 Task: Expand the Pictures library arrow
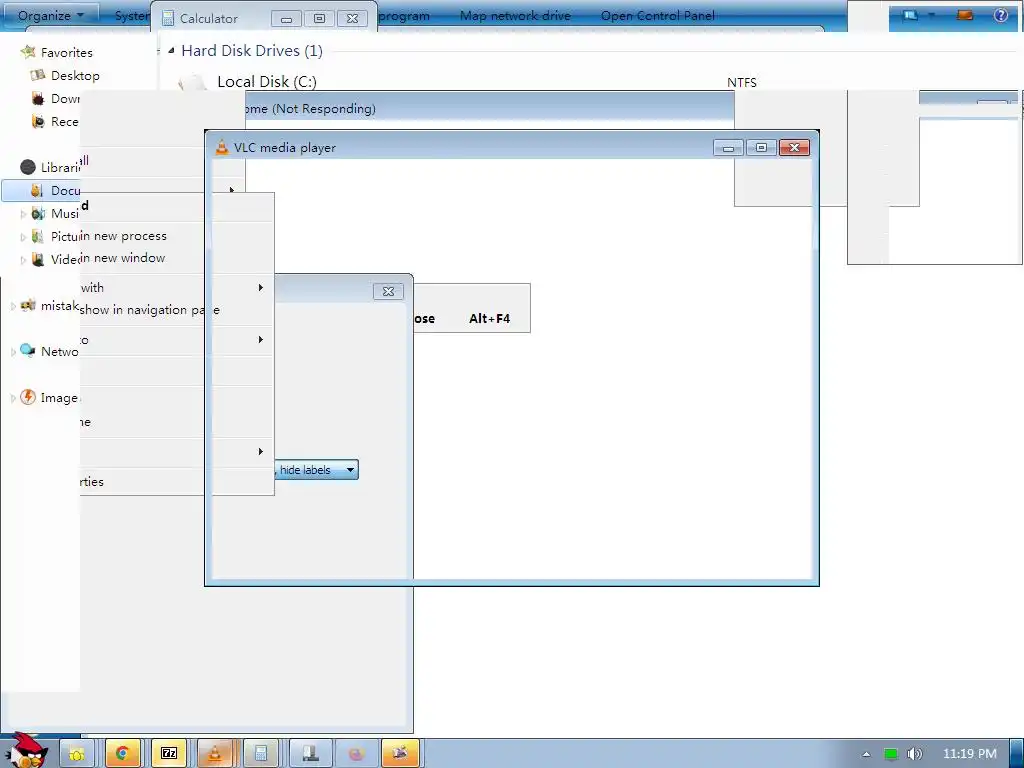[23, 237]
